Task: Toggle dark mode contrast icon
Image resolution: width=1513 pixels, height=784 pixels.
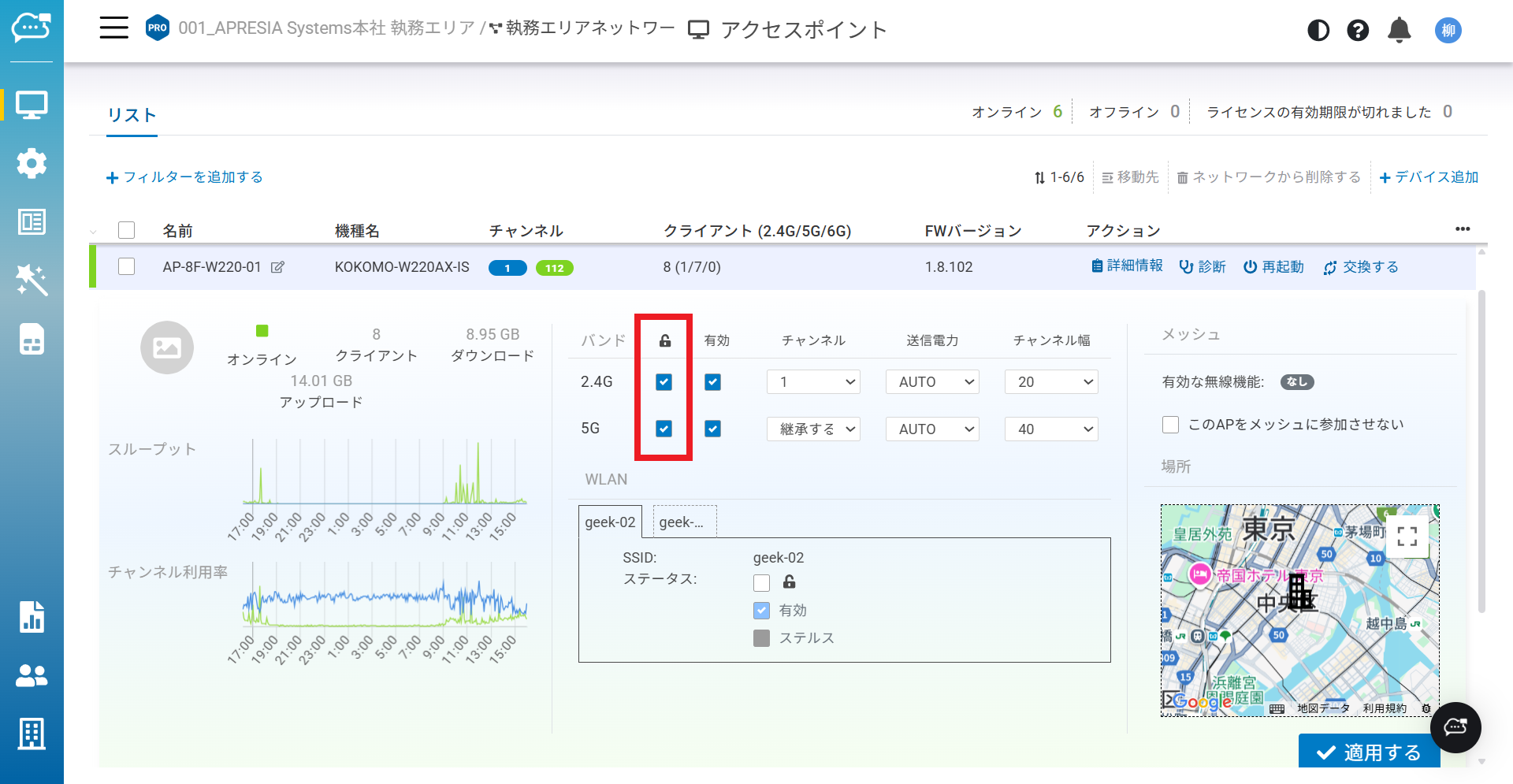Action: (1318, 31)
